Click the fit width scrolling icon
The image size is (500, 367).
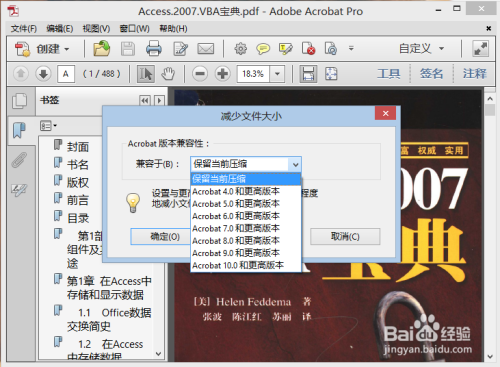tap(308, 74)
